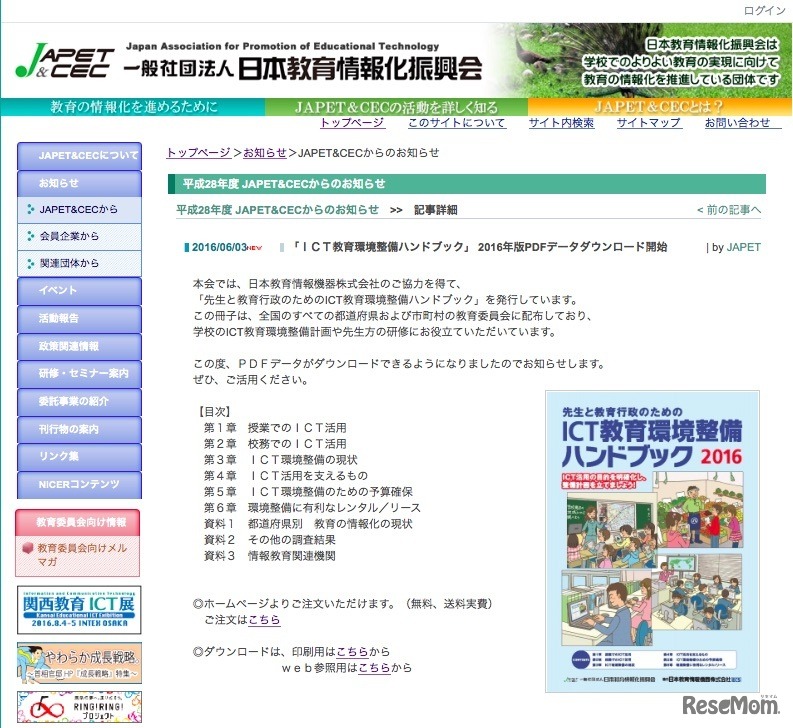Screen dimensions: 793x728
Task: Open サイトマップ link
Action: [649, 123]
